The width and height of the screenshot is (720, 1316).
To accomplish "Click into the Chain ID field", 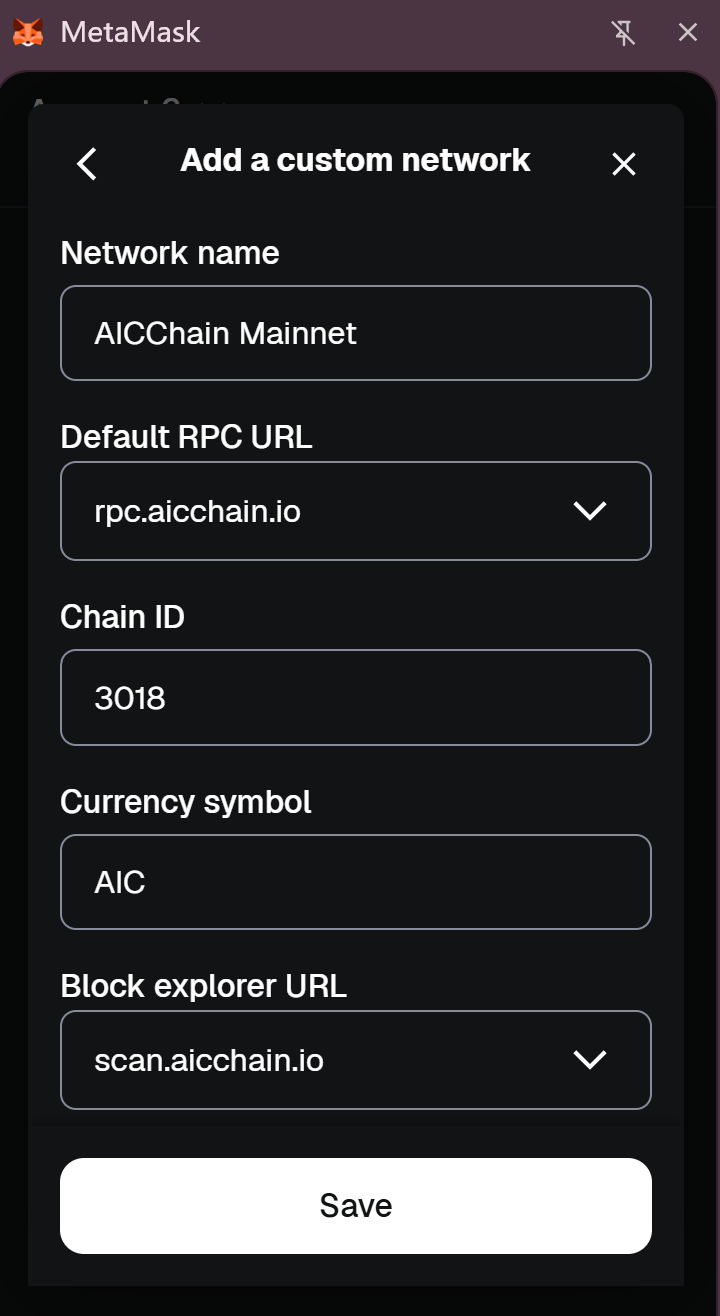I will [x=356, y=698].
